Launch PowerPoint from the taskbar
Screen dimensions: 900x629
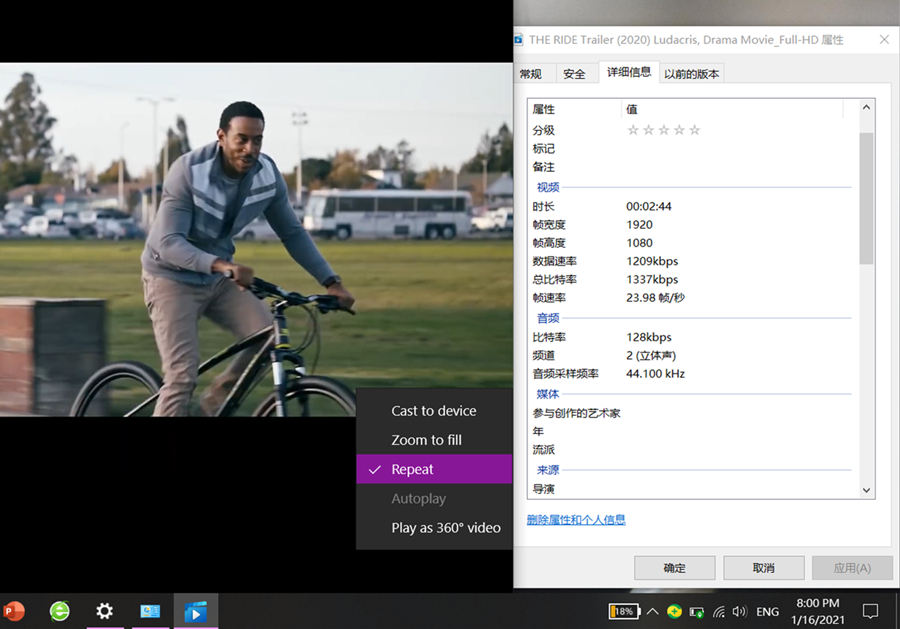coord(14,611)
